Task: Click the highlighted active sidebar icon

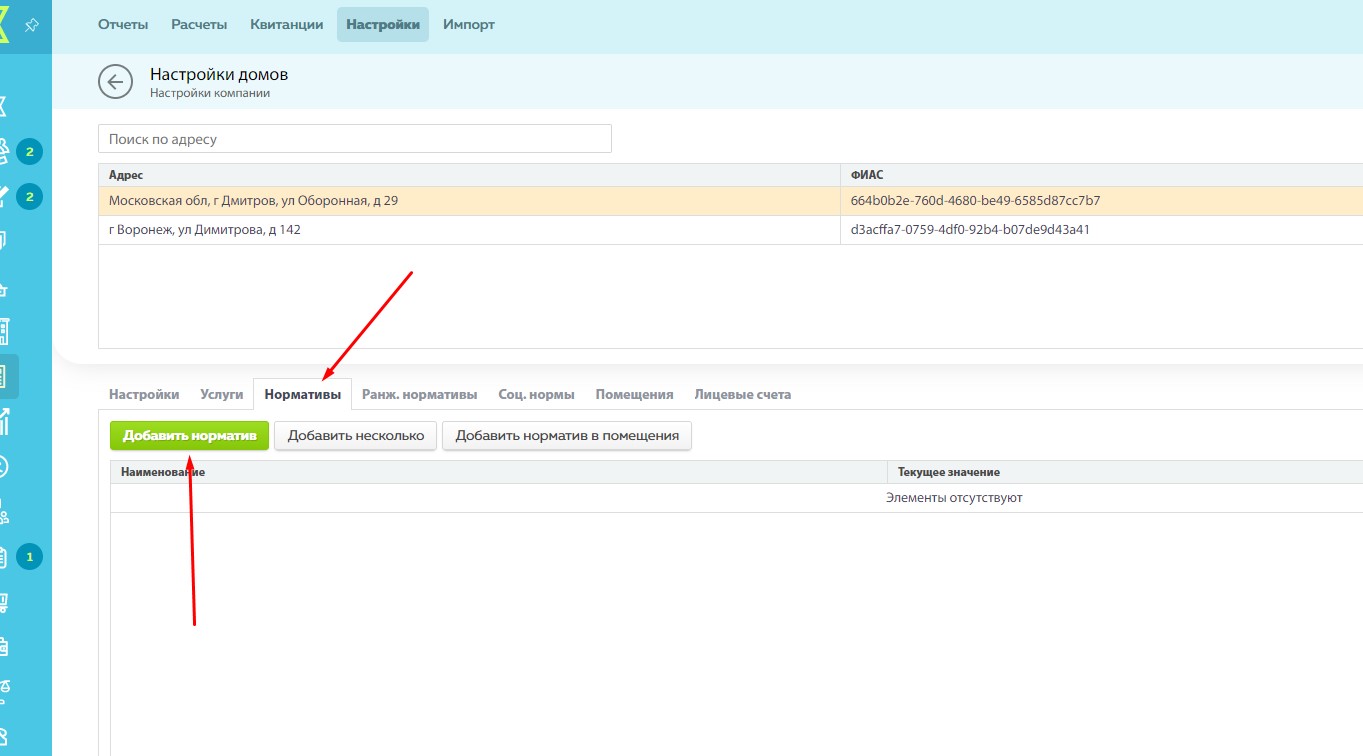Action: pyautogui.click(x=9, y=376)
